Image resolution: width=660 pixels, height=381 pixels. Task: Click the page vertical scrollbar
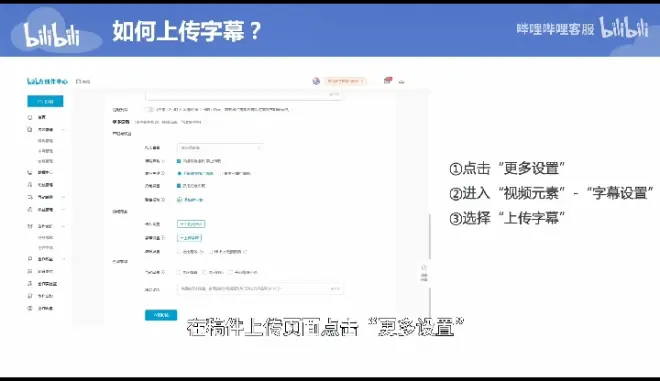(430, 236)
